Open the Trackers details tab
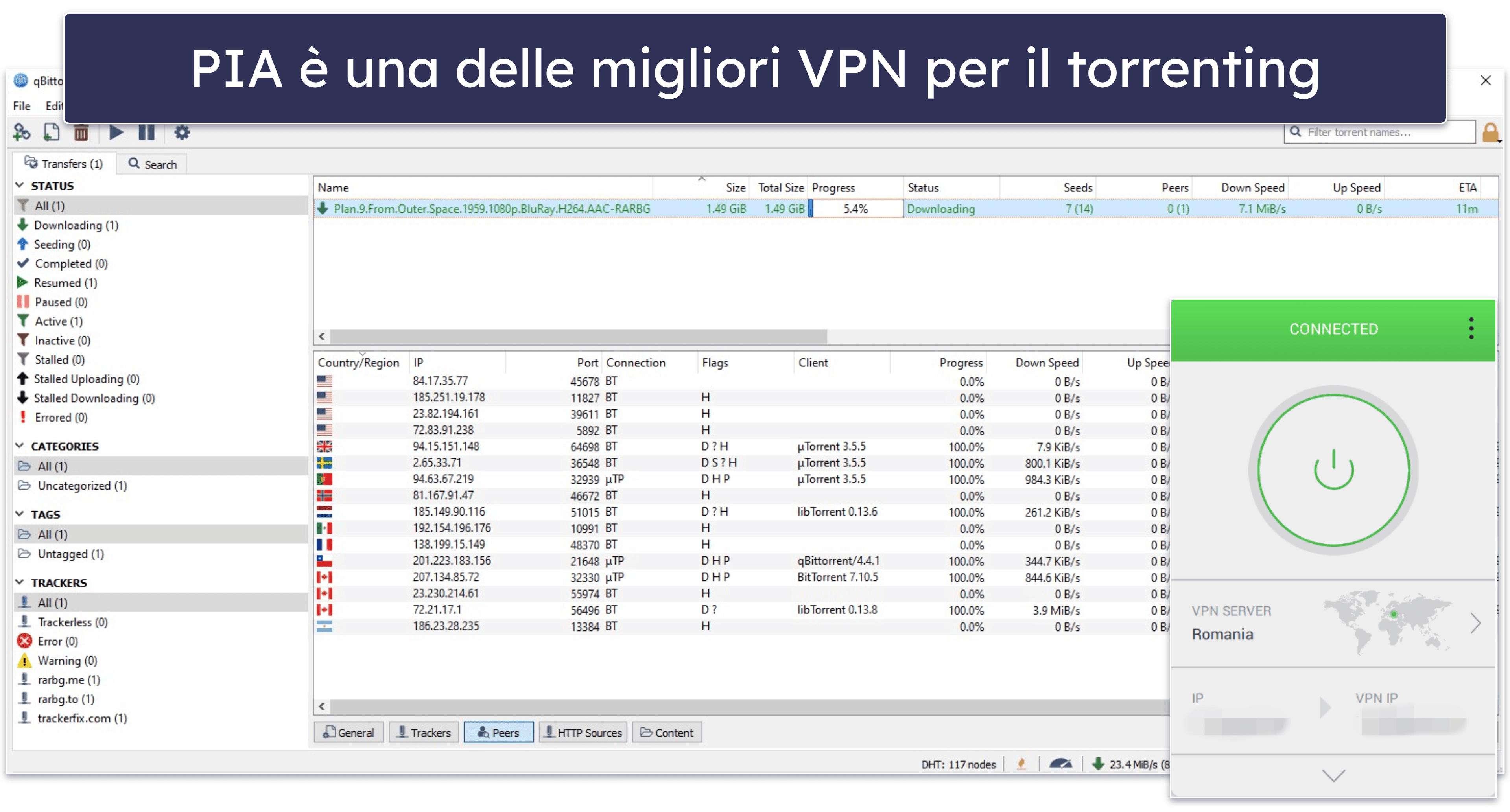This screenshot has height=812, width=1510. (424, 732)
